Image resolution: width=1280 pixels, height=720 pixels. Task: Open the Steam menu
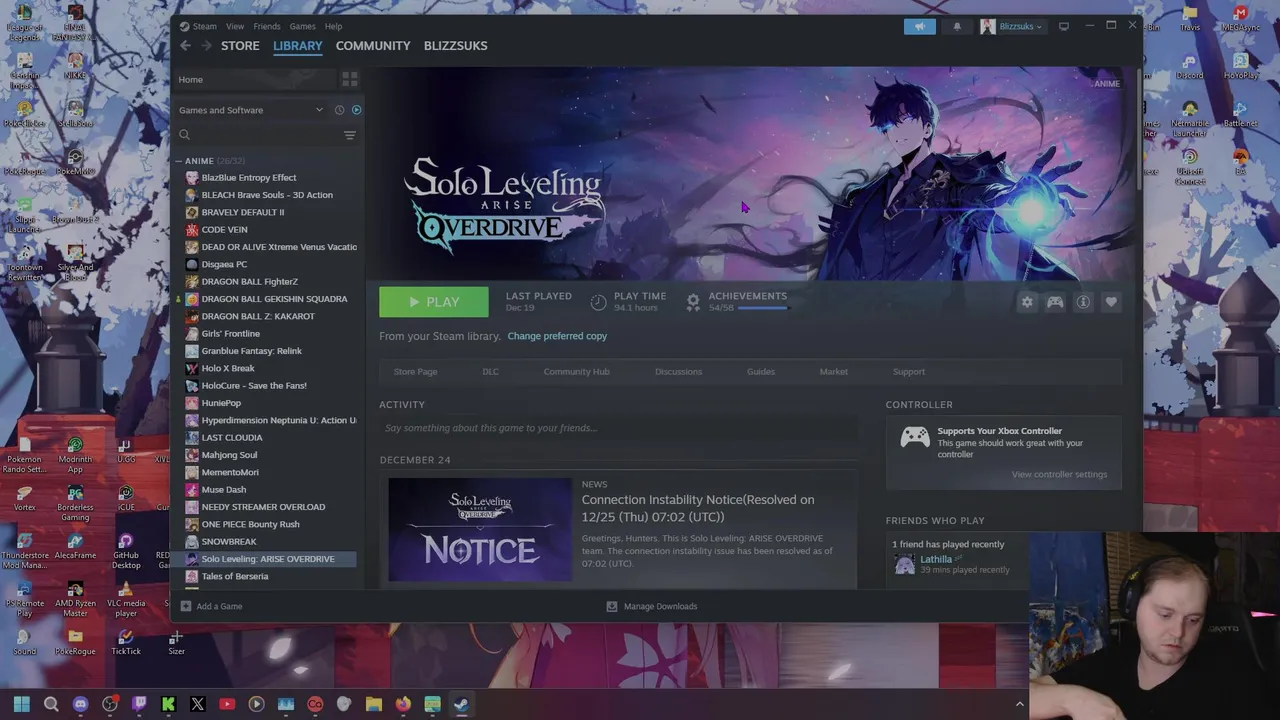(198, 26)
